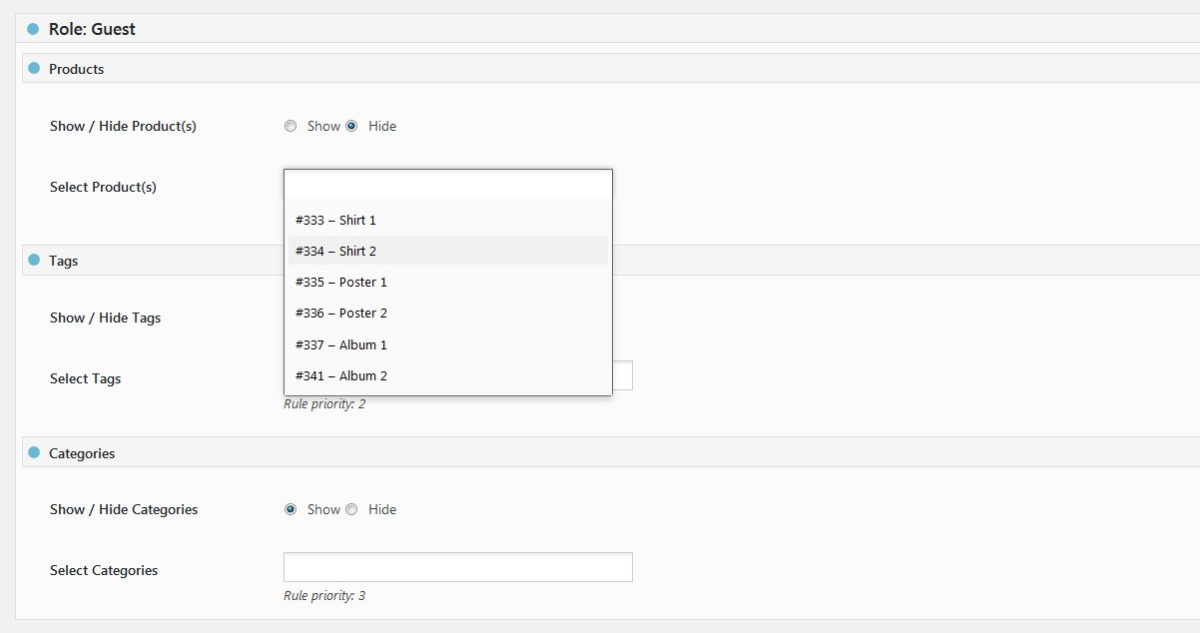The image size is (1200, 633).
Task: Click the blue dot beside Role: Guest
Action: pos(33,29)
